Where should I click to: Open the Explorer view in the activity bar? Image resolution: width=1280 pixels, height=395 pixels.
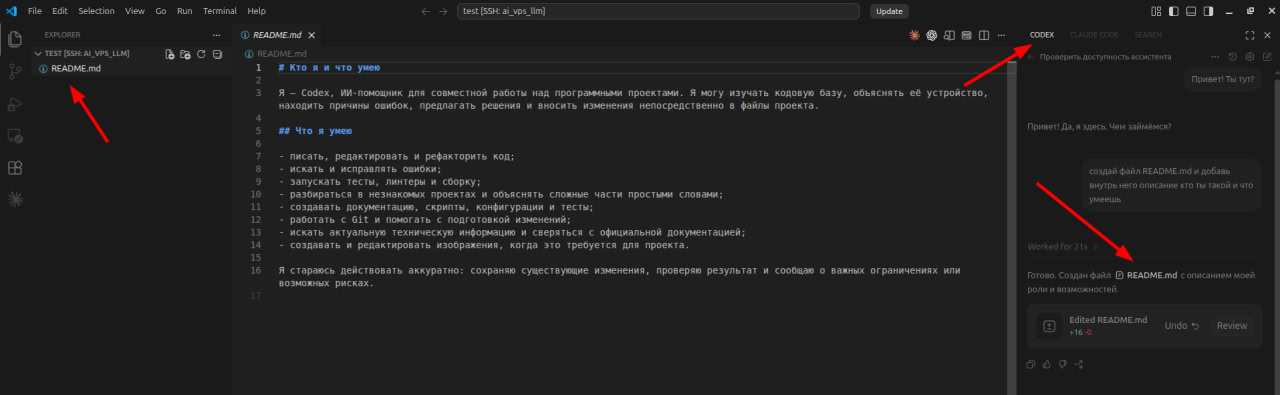(x=15, y=39)
